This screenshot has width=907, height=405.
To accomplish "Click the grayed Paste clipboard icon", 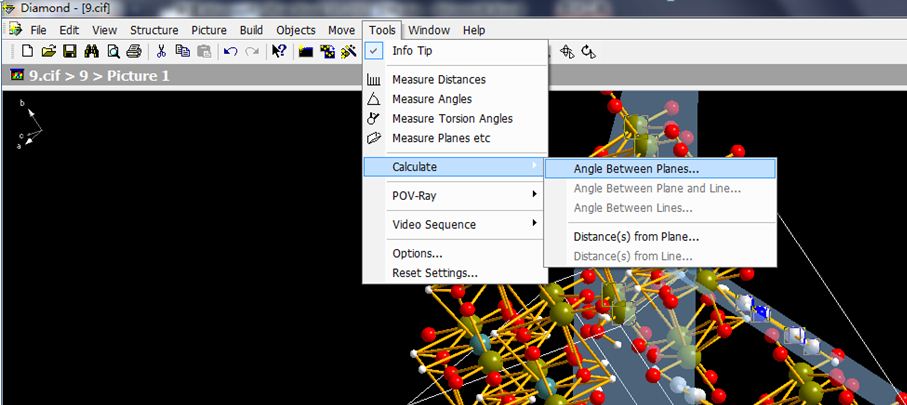I will click(204, 51).
